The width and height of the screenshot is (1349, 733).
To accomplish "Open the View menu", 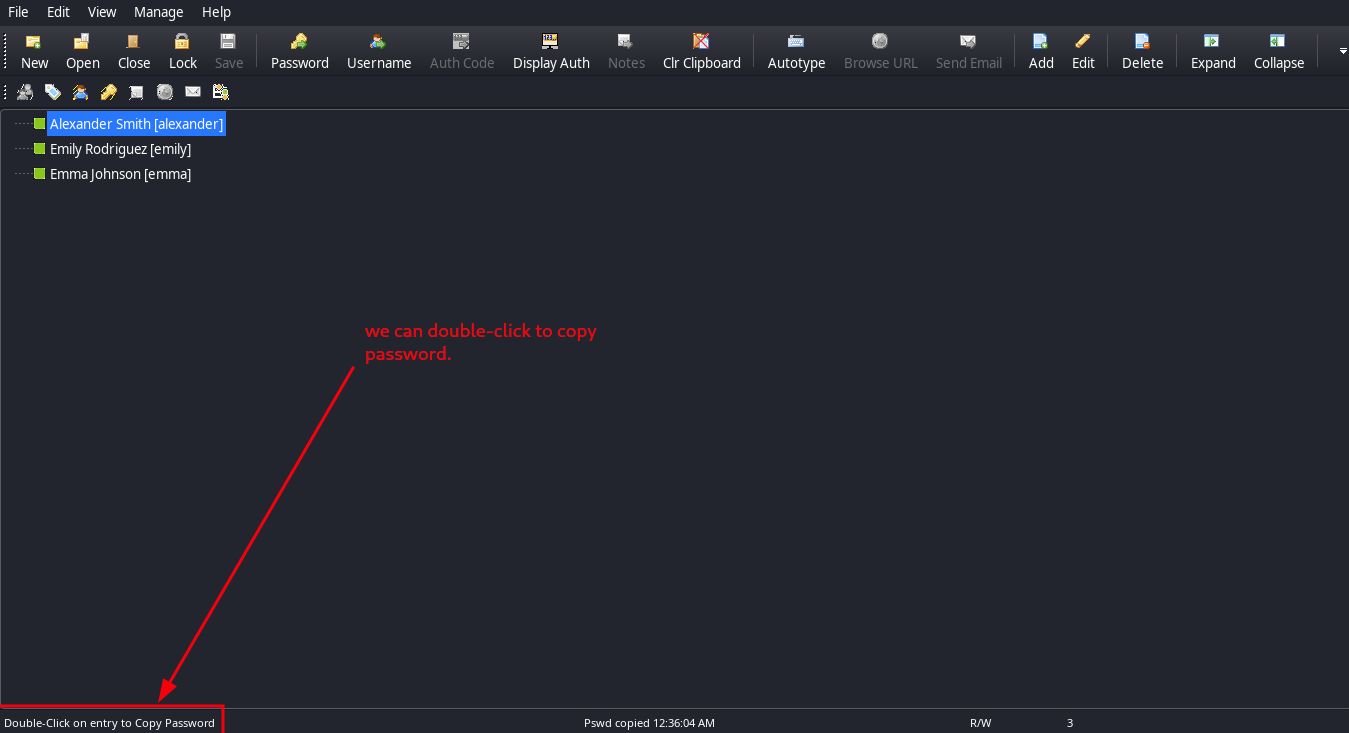I will coord(102,12).
